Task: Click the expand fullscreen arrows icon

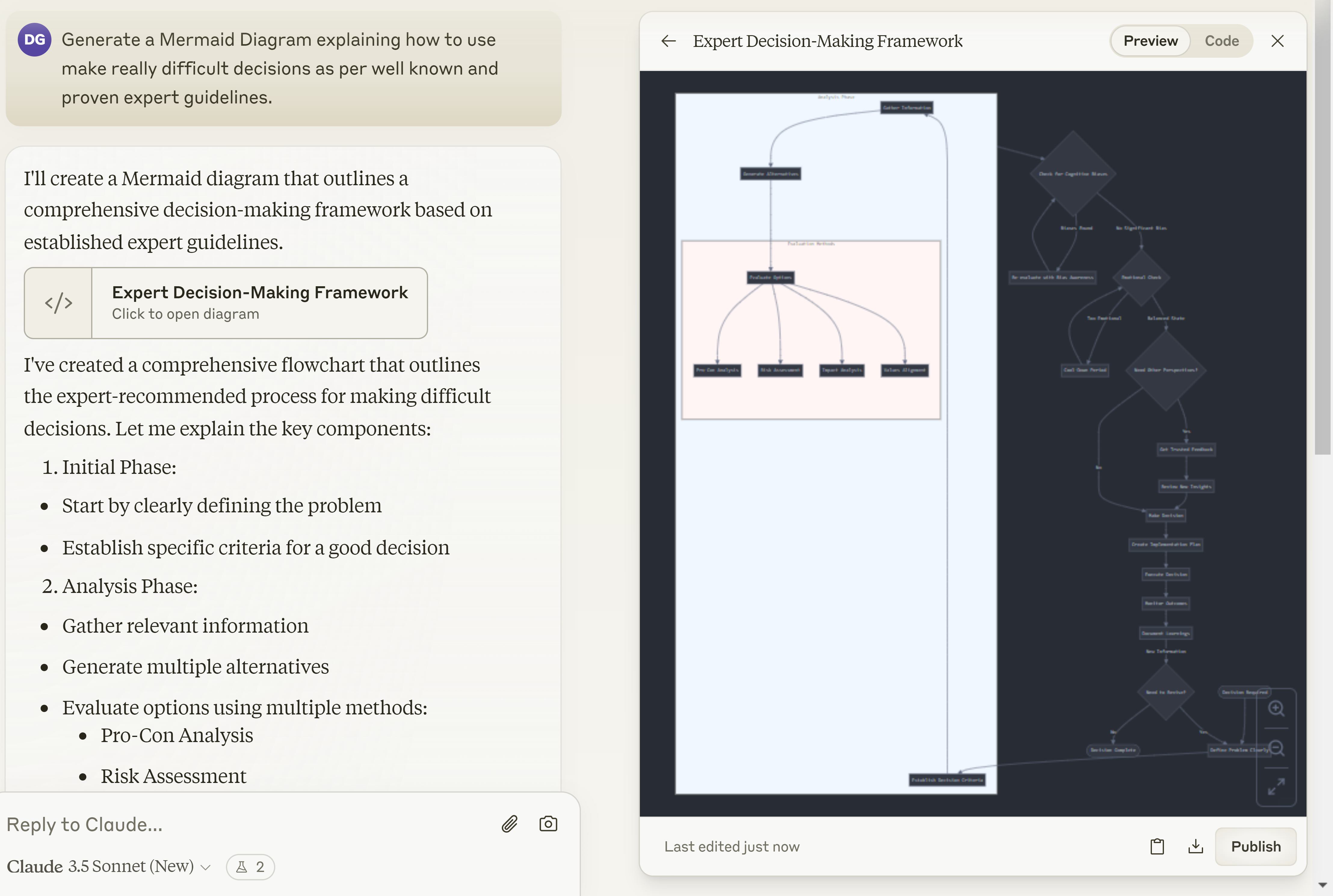Action: click(x=1276, y=787)
